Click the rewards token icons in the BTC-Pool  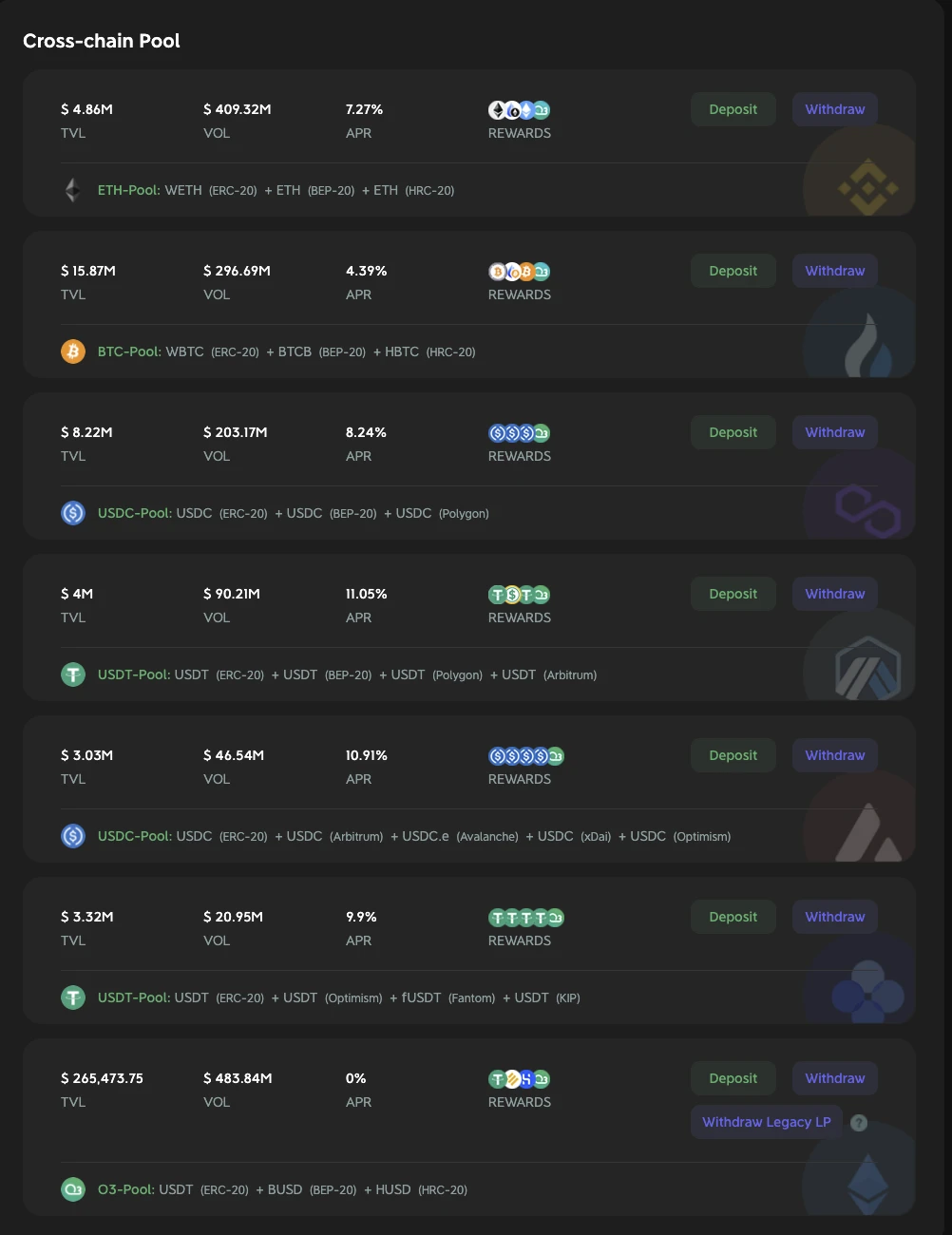point(519,272)
